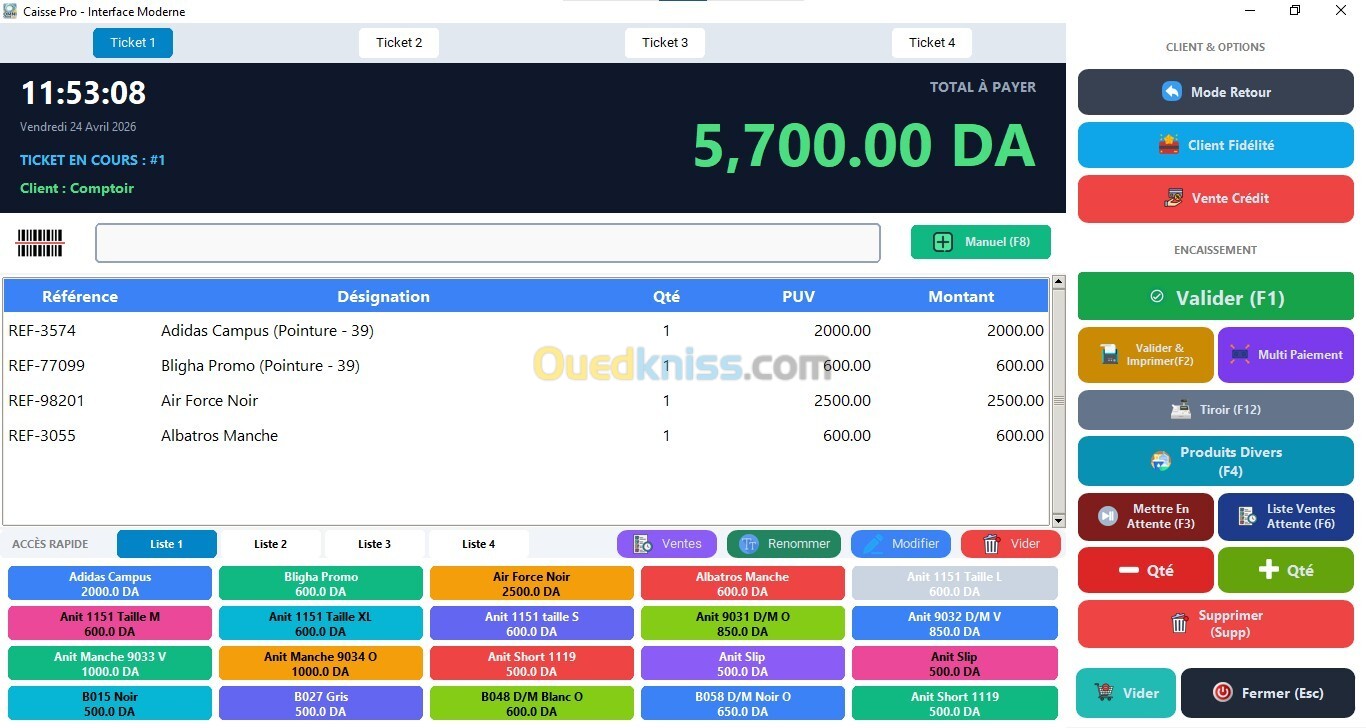Click the trash icon on the red Vider button
Screen dimensions: 1366x728
pyautogui.click(x=992, y=544)
